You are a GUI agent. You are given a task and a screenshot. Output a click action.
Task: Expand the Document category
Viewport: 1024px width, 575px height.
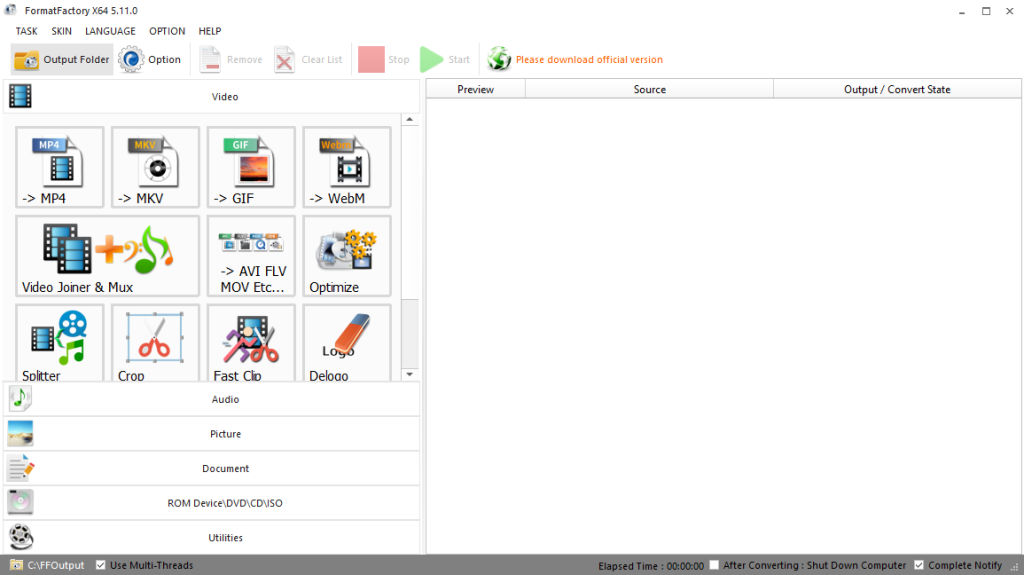212,468
